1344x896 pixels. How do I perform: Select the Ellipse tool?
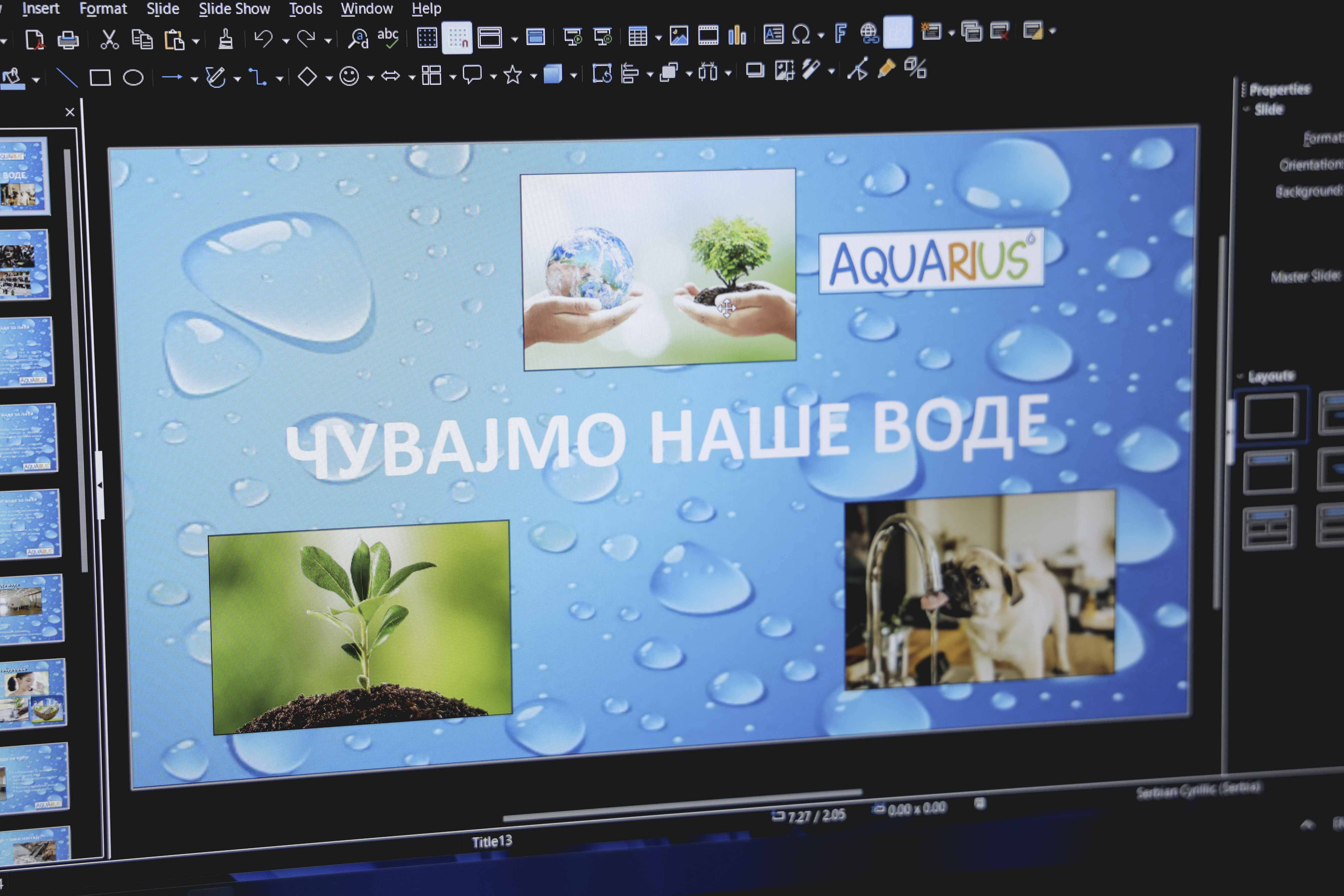[x=133, y=77]
